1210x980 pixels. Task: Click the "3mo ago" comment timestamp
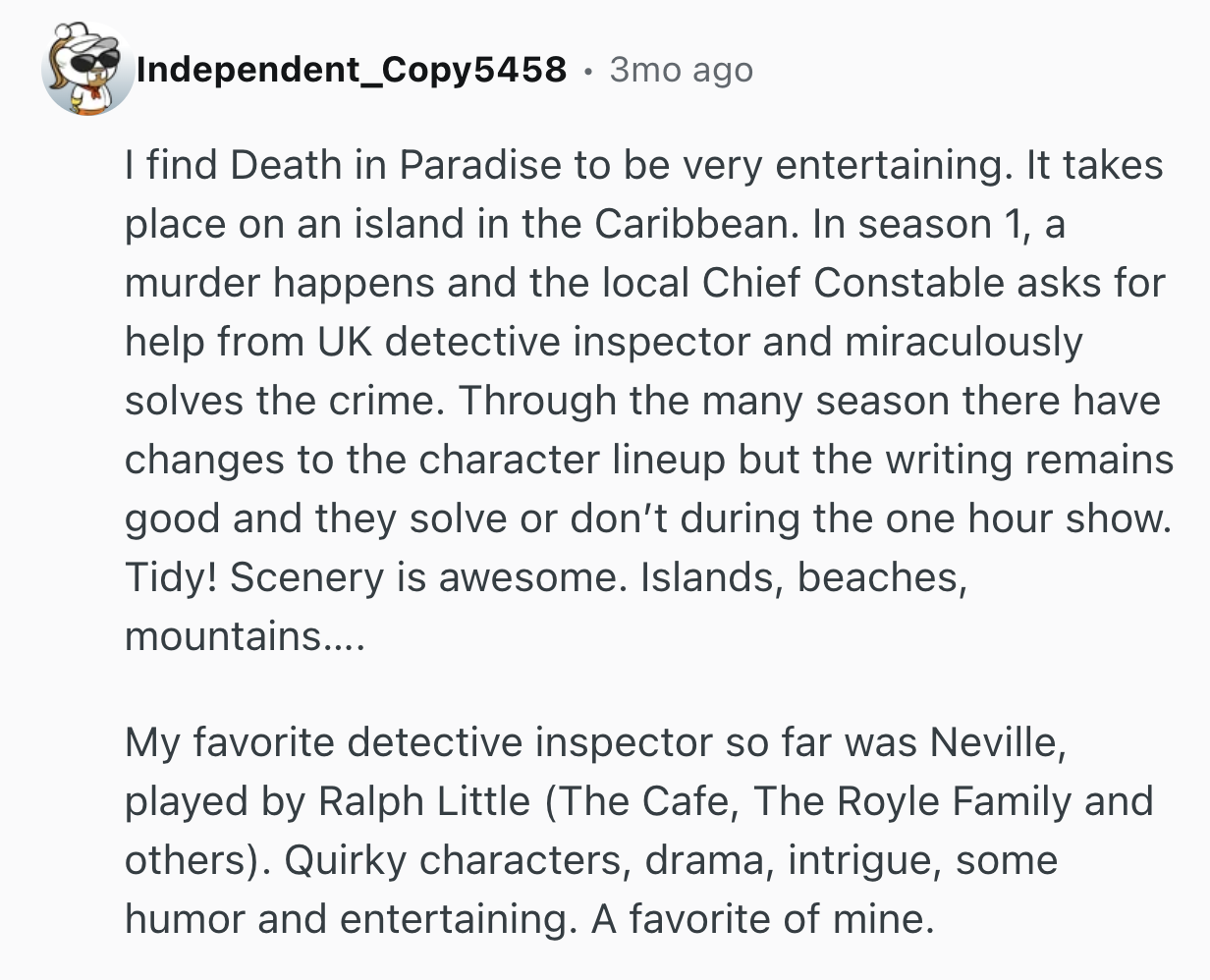point(681,70)
